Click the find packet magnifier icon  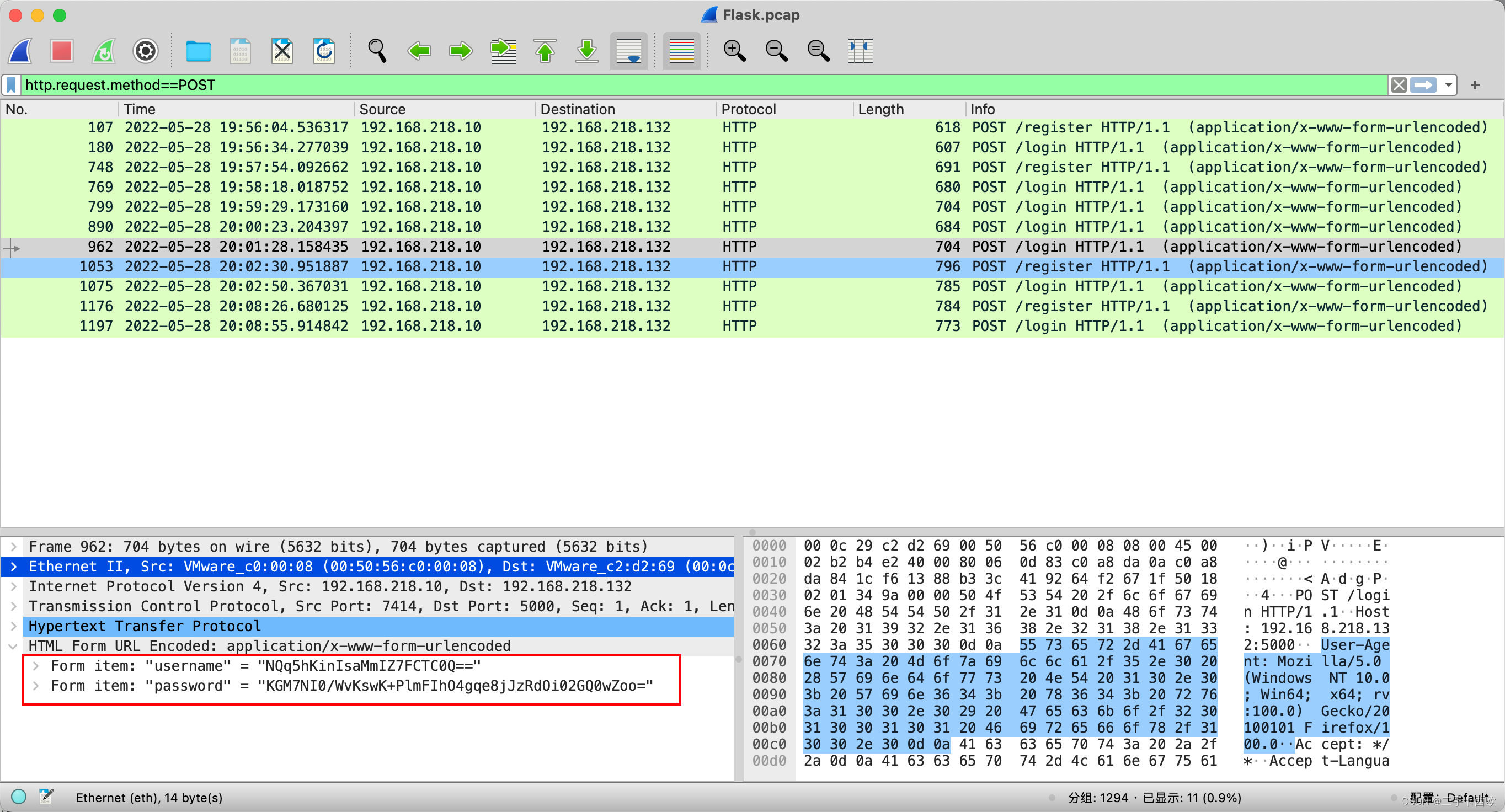click(x=377, y=51)
